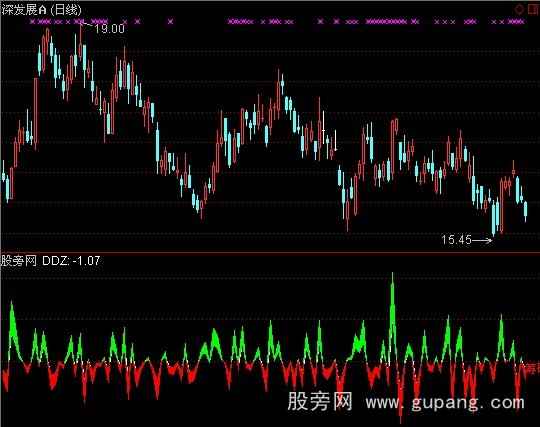Click the tallest green DDZ spike
This screenshot has width=540, height=427.
pos(393,317)
